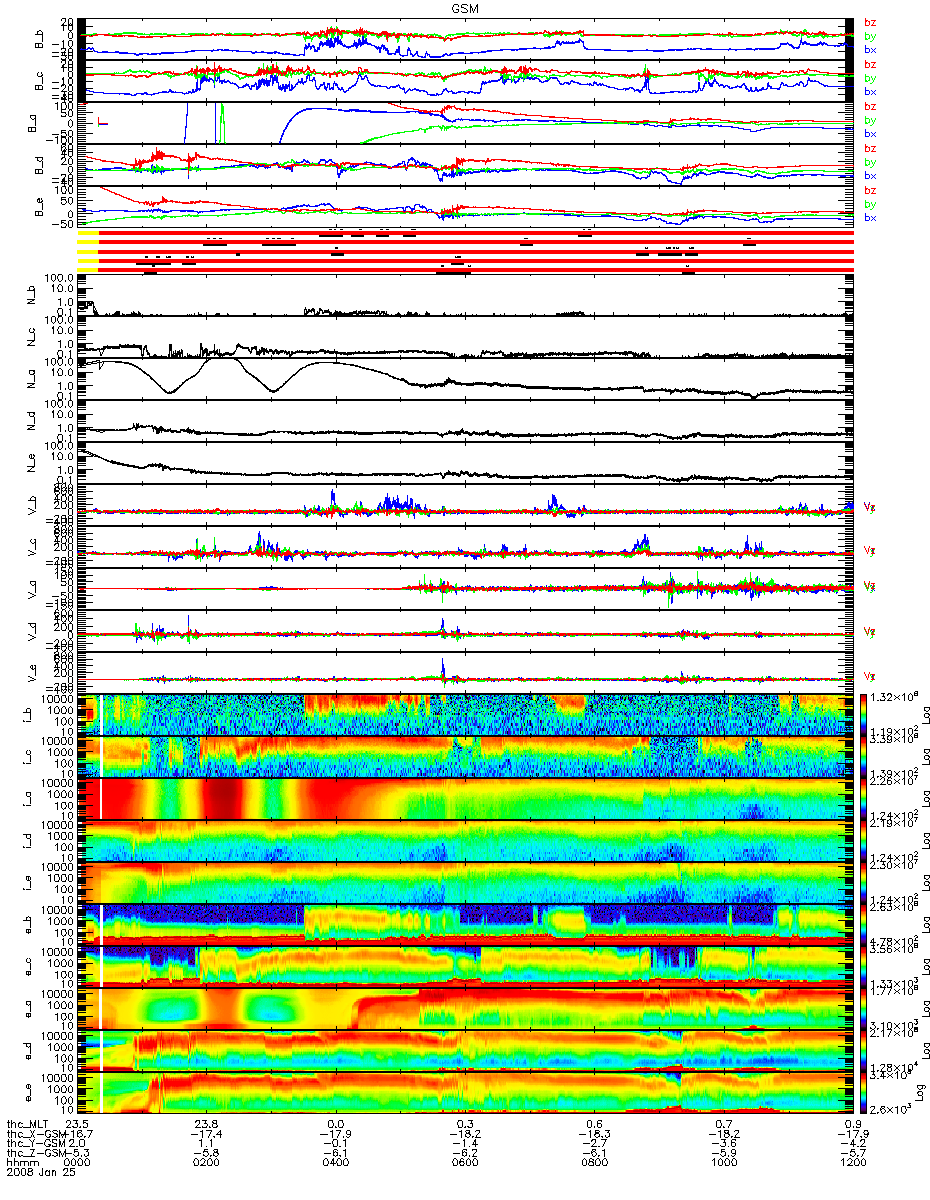Click the blue bx legend of B_a panel
The width and height of the screenshot is (930, 1200).
click(870, 133)
